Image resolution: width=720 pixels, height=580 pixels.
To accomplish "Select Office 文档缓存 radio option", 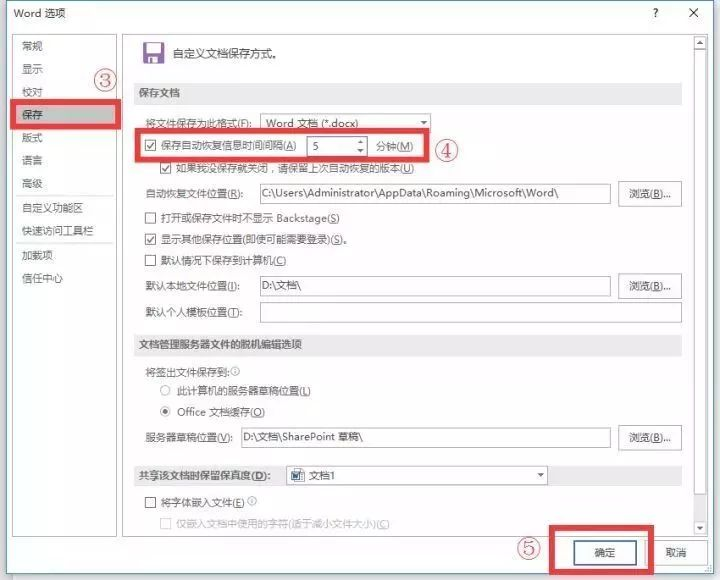I will click(165, 411).
